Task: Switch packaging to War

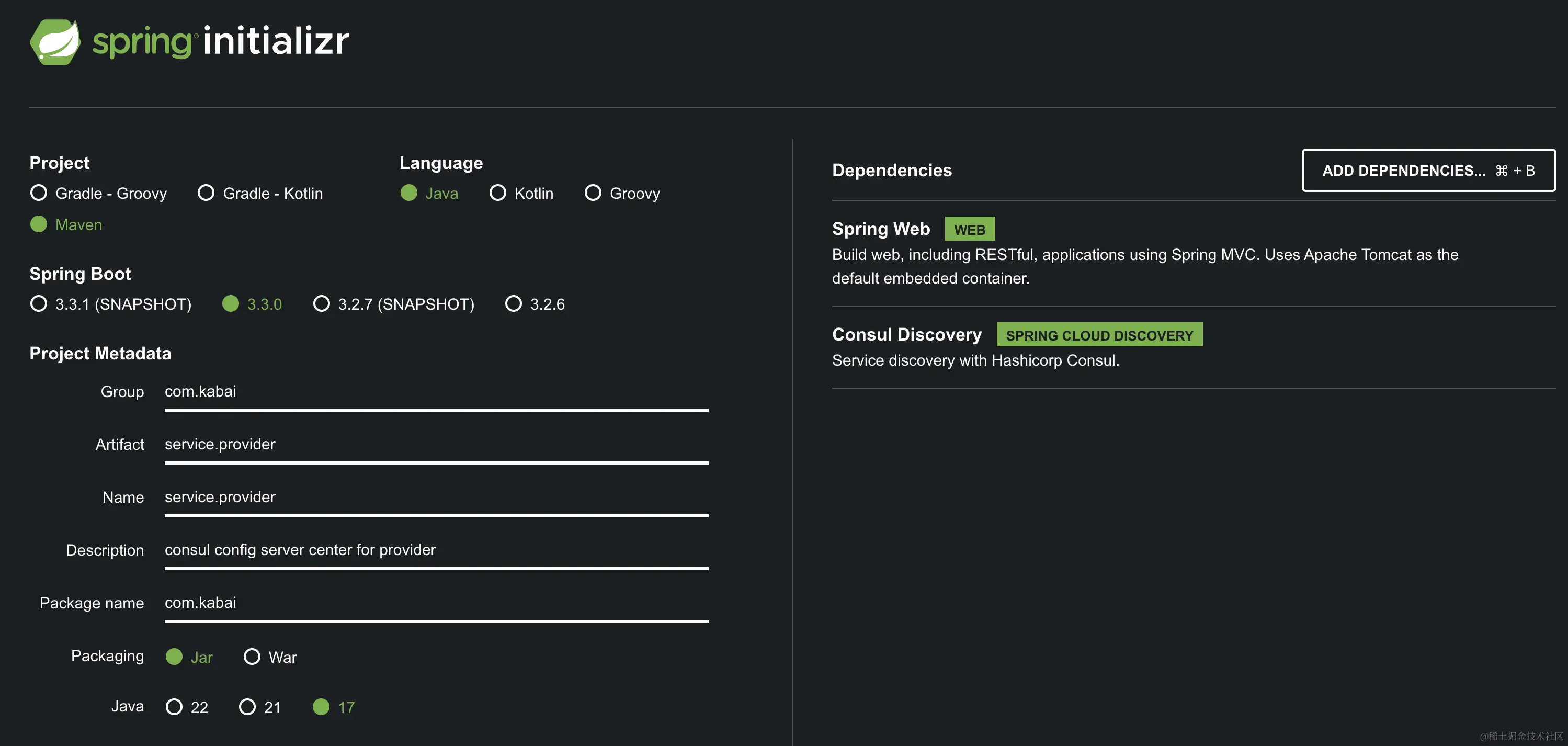Action: pyautogui.click(x=252, y=657)
